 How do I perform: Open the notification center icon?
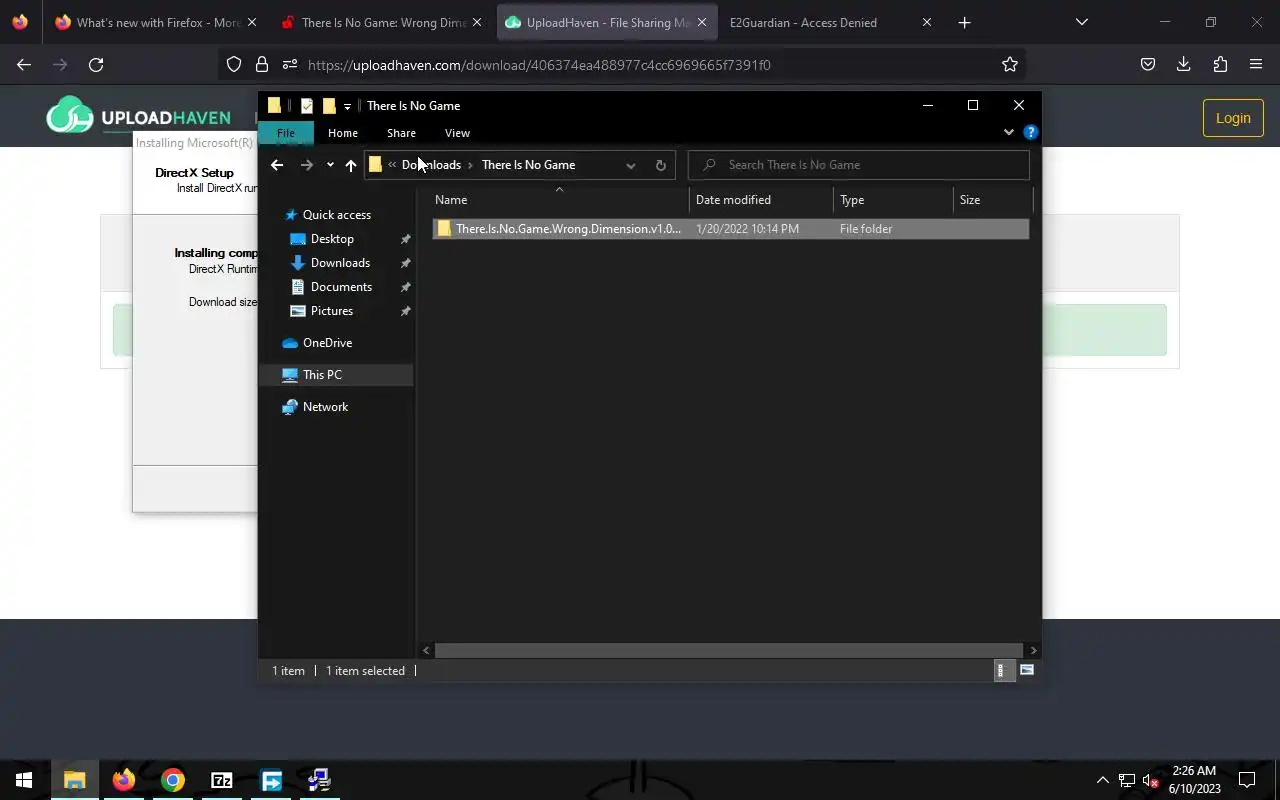point(1248,780)
